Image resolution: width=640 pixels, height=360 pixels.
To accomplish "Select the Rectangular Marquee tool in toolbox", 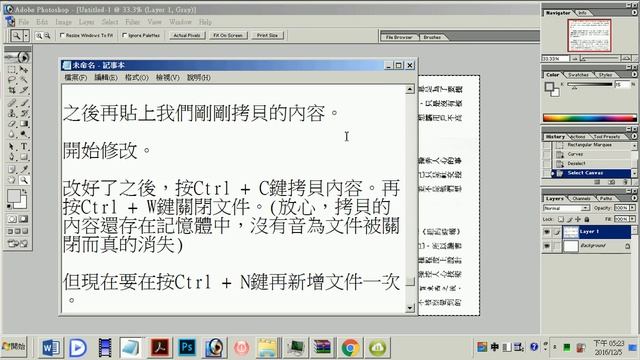I will (11, 70).
